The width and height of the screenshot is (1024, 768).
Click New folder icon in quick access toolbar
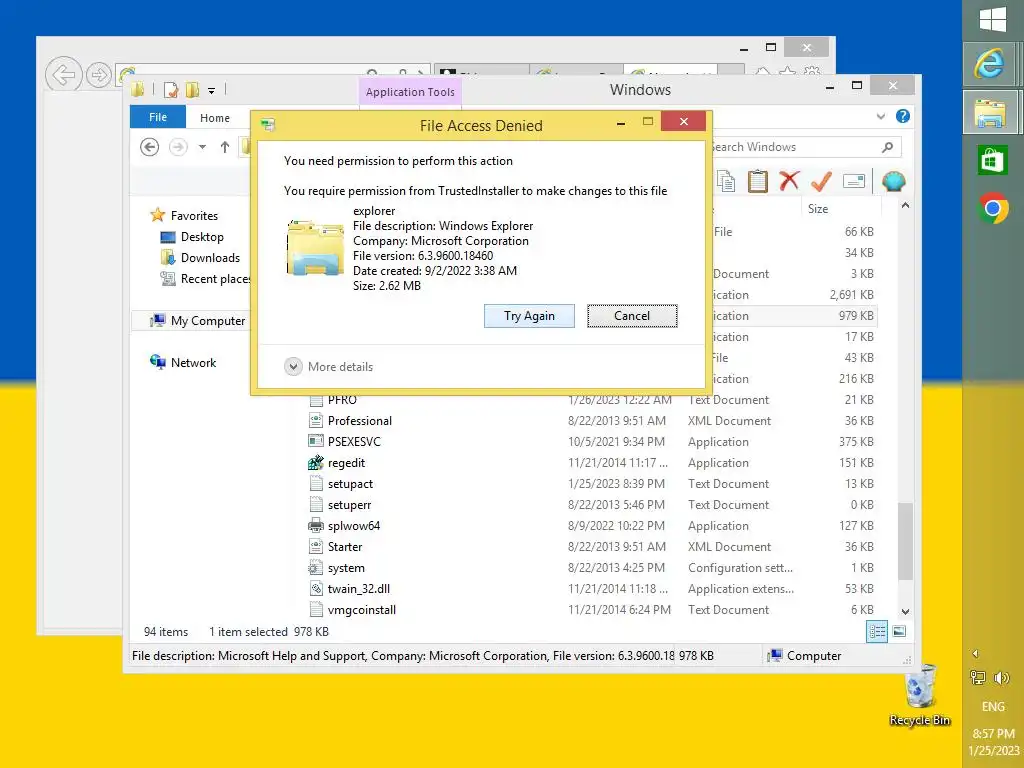(x=192, y=90)
